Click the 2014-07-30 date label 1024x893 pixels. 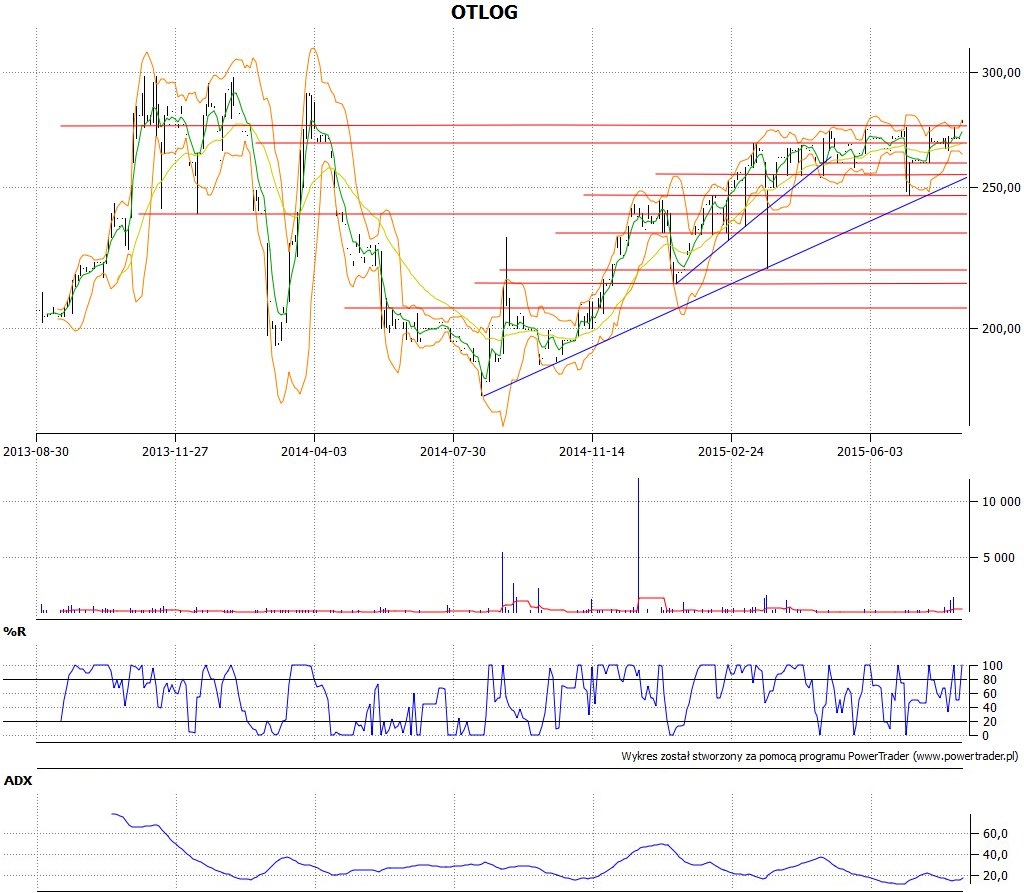(453, 451)
